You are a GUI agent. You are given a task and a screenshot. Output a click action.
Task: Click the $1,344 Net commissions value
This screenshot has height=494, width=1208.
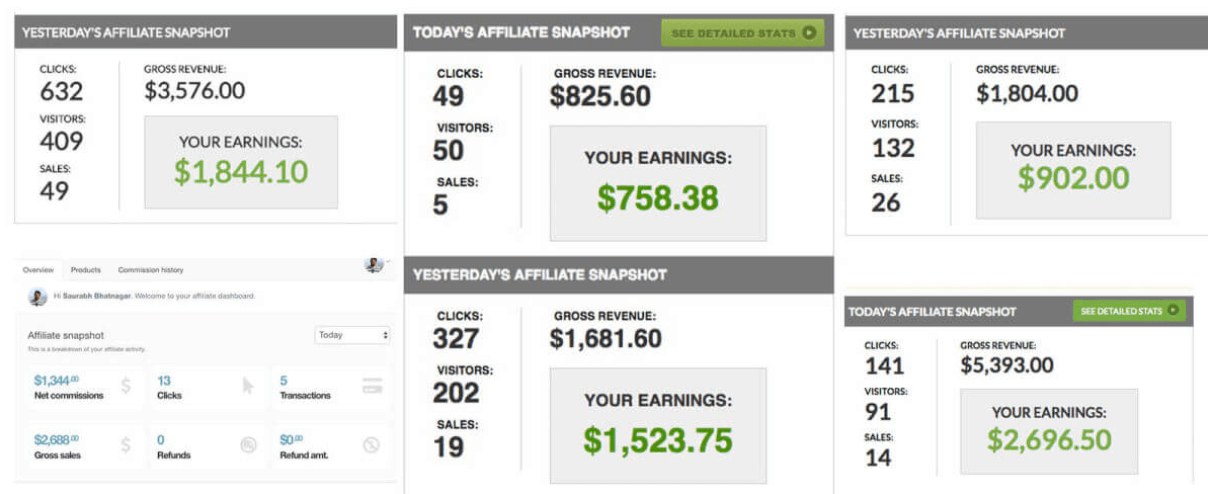[x=56, y=380]
